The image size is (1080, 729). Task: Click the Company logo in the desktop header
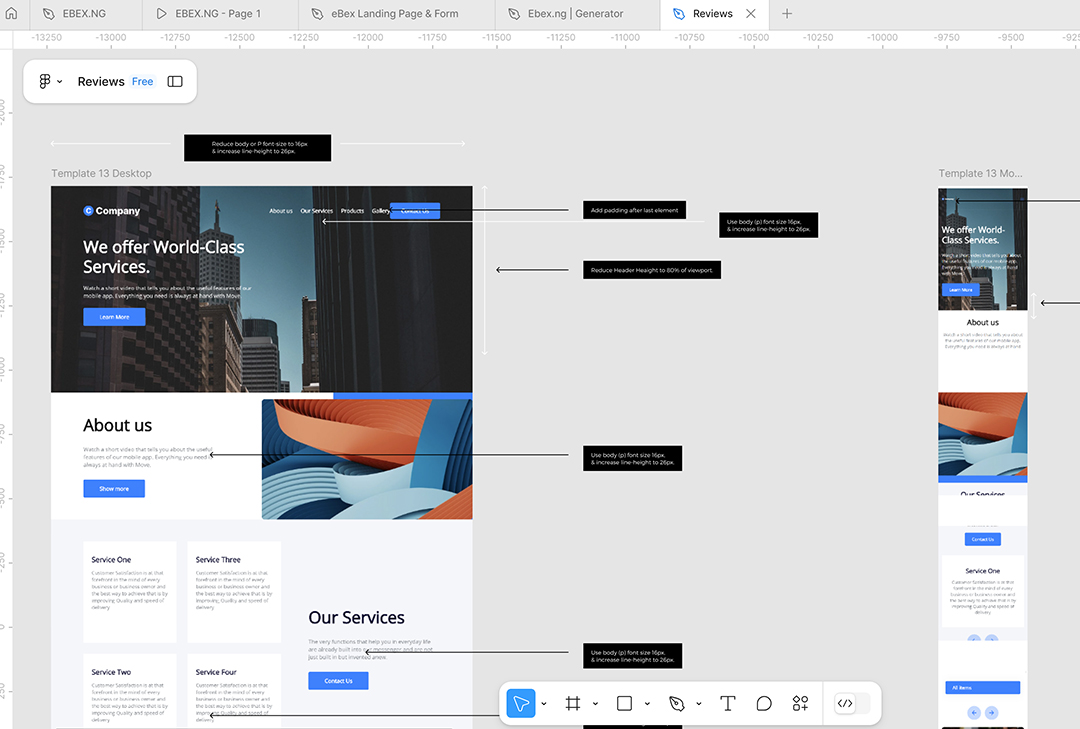point(112,211)
